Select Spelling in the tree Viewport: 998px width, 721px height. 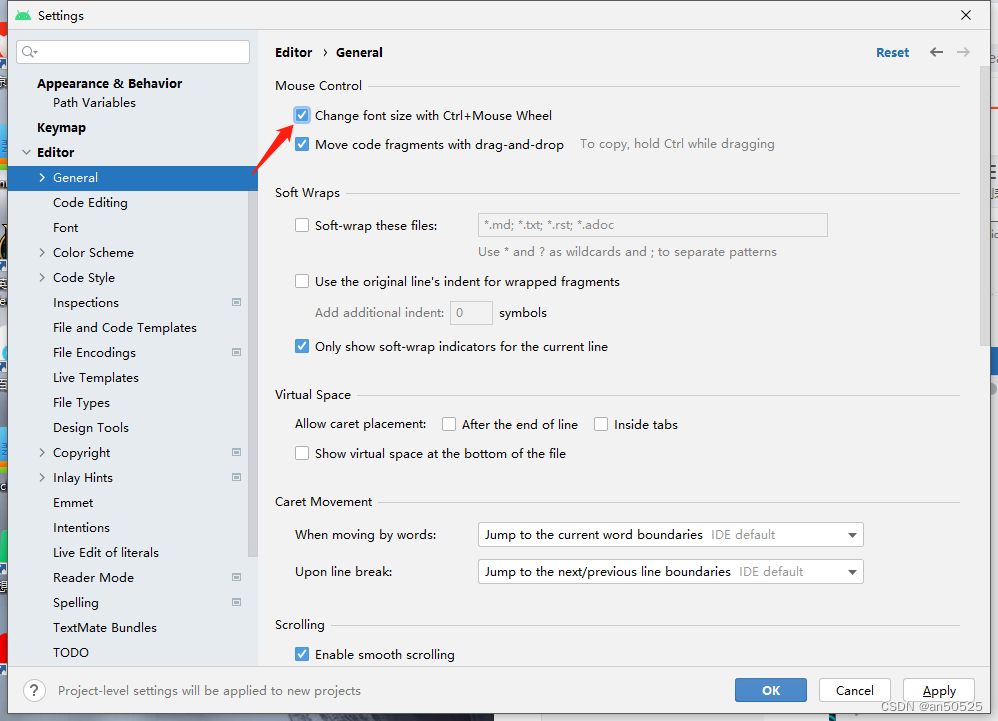pyautogui.click(x=76, y=603)
